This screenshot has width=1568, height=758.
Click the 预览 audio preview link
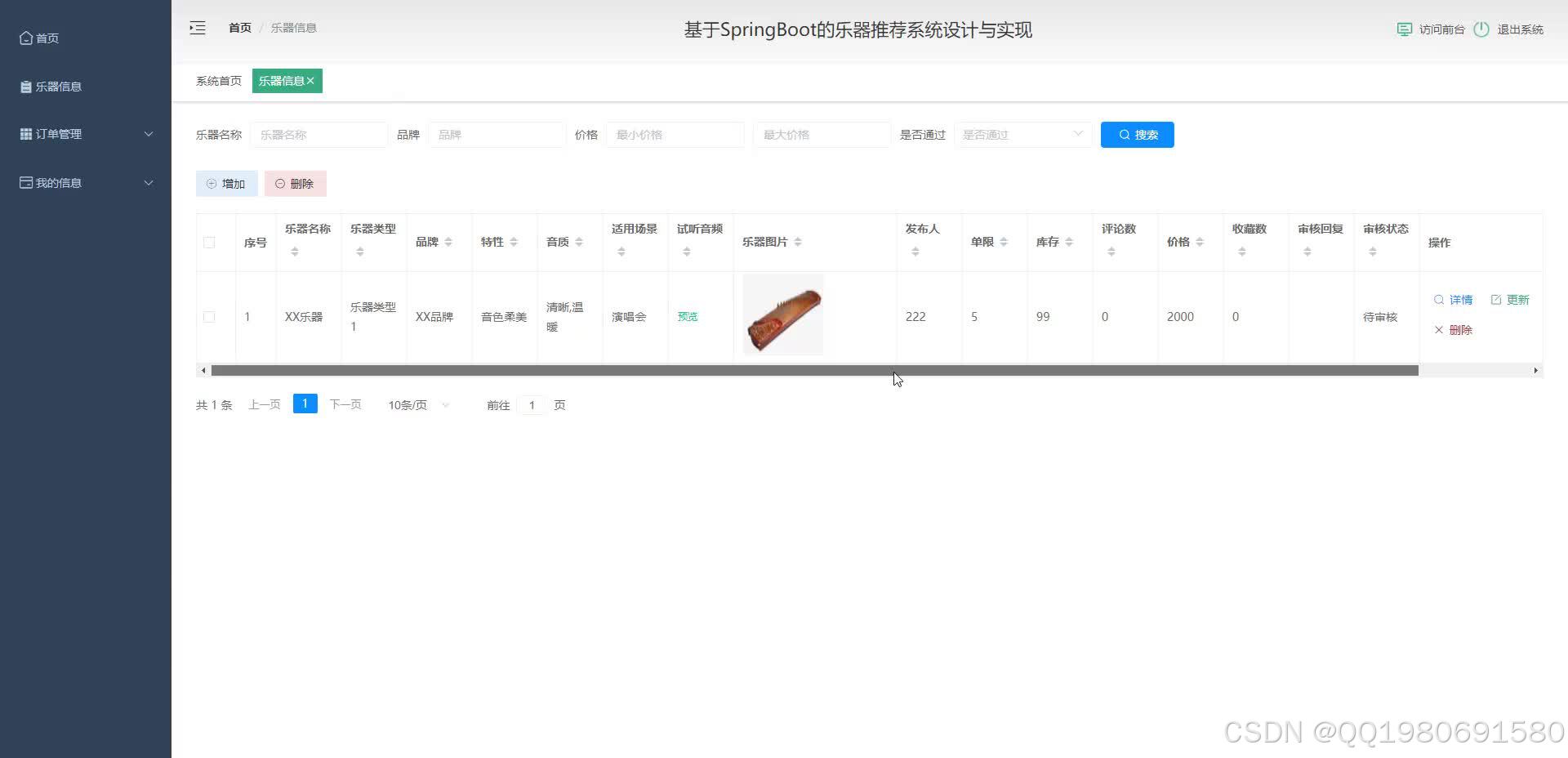[687, 316]
